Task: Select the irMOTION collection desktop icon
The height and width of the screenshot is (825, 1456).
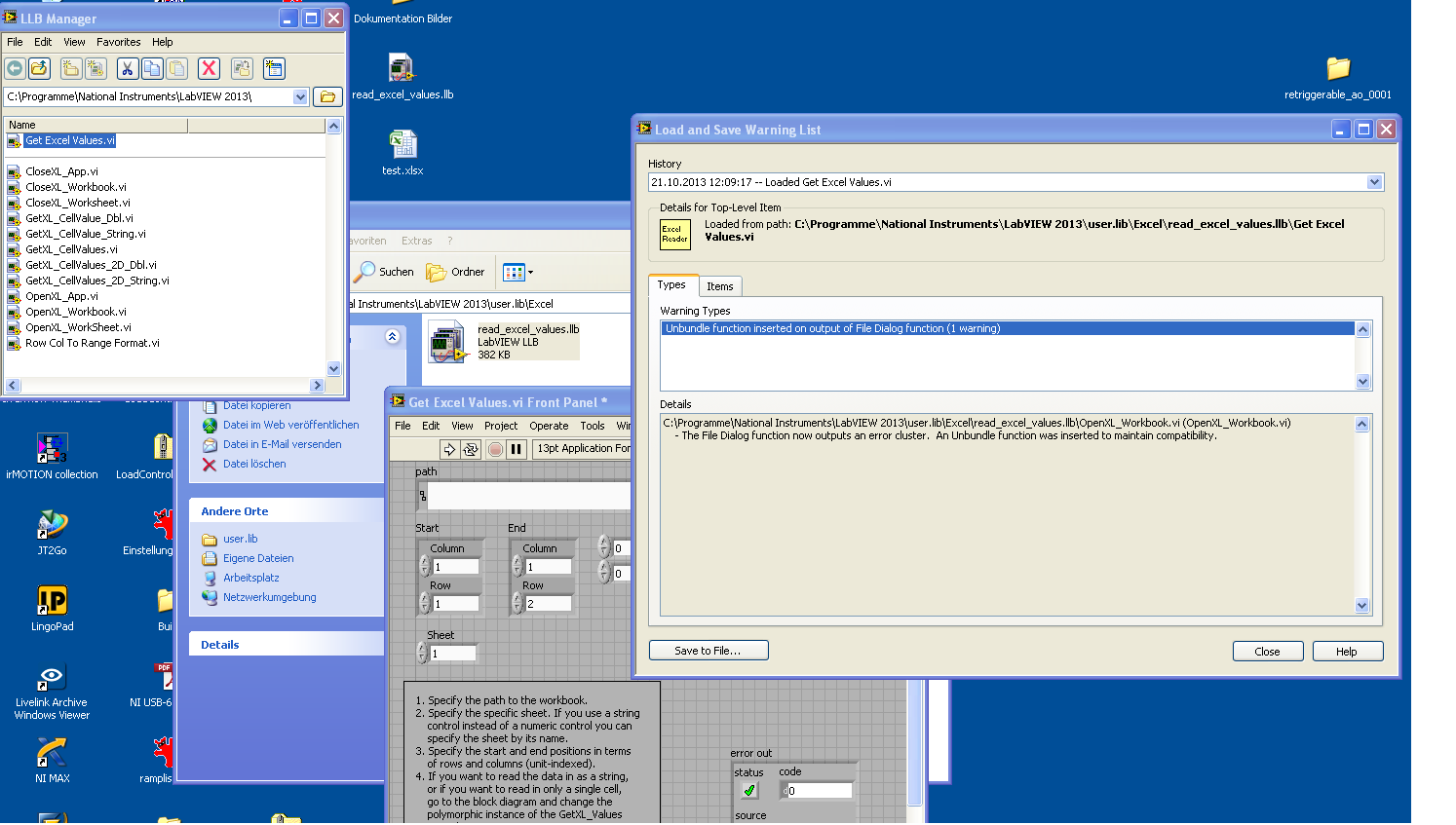Action: point(53,457)
